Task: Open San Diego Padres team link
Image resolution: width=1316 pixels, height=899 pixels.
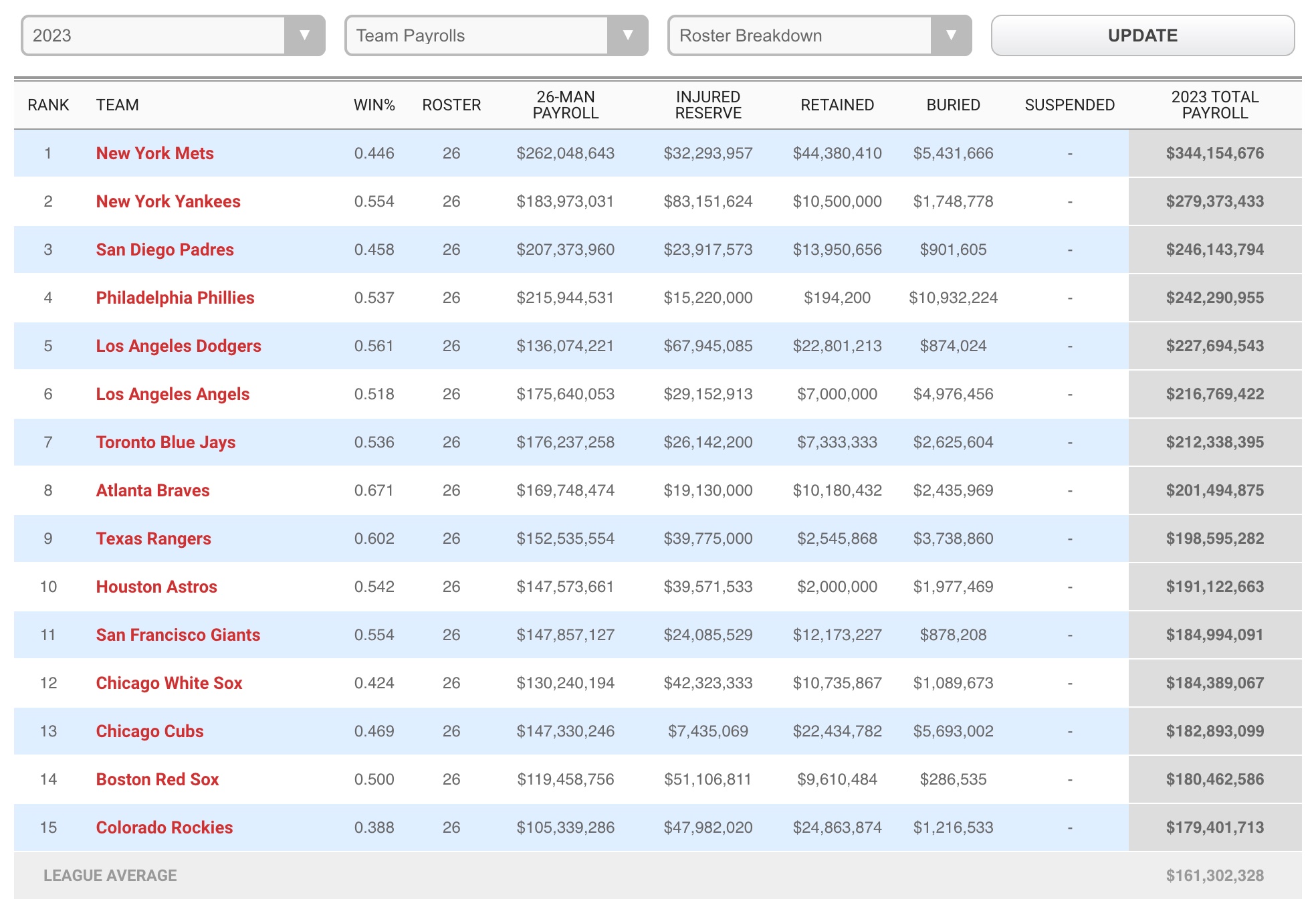Action: [165, 249]
